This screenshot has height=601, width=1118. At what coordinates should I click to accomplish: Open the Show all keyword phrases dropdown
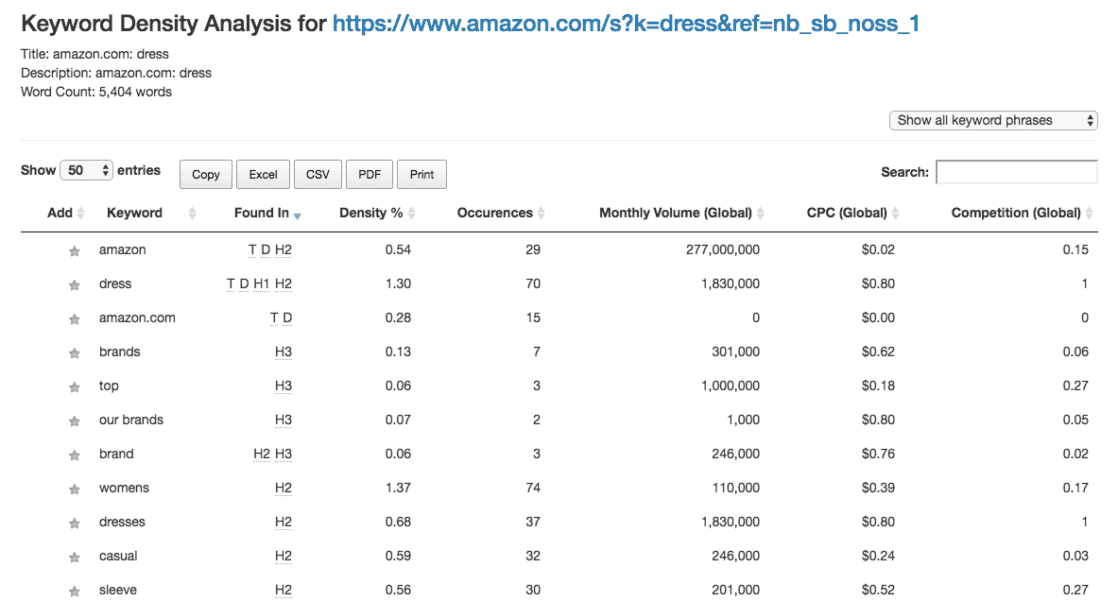[993, 120]
